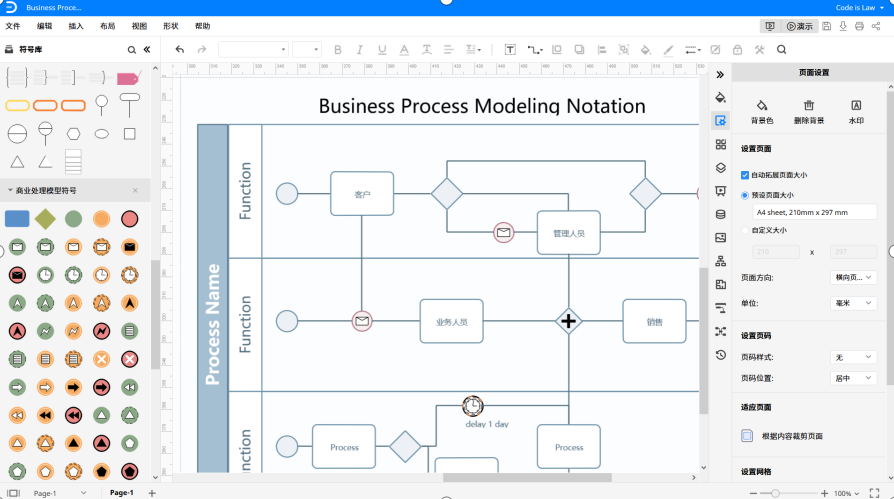Open the layers panel from the sidebar
This screenshot has height=499, width=894.
720,168
